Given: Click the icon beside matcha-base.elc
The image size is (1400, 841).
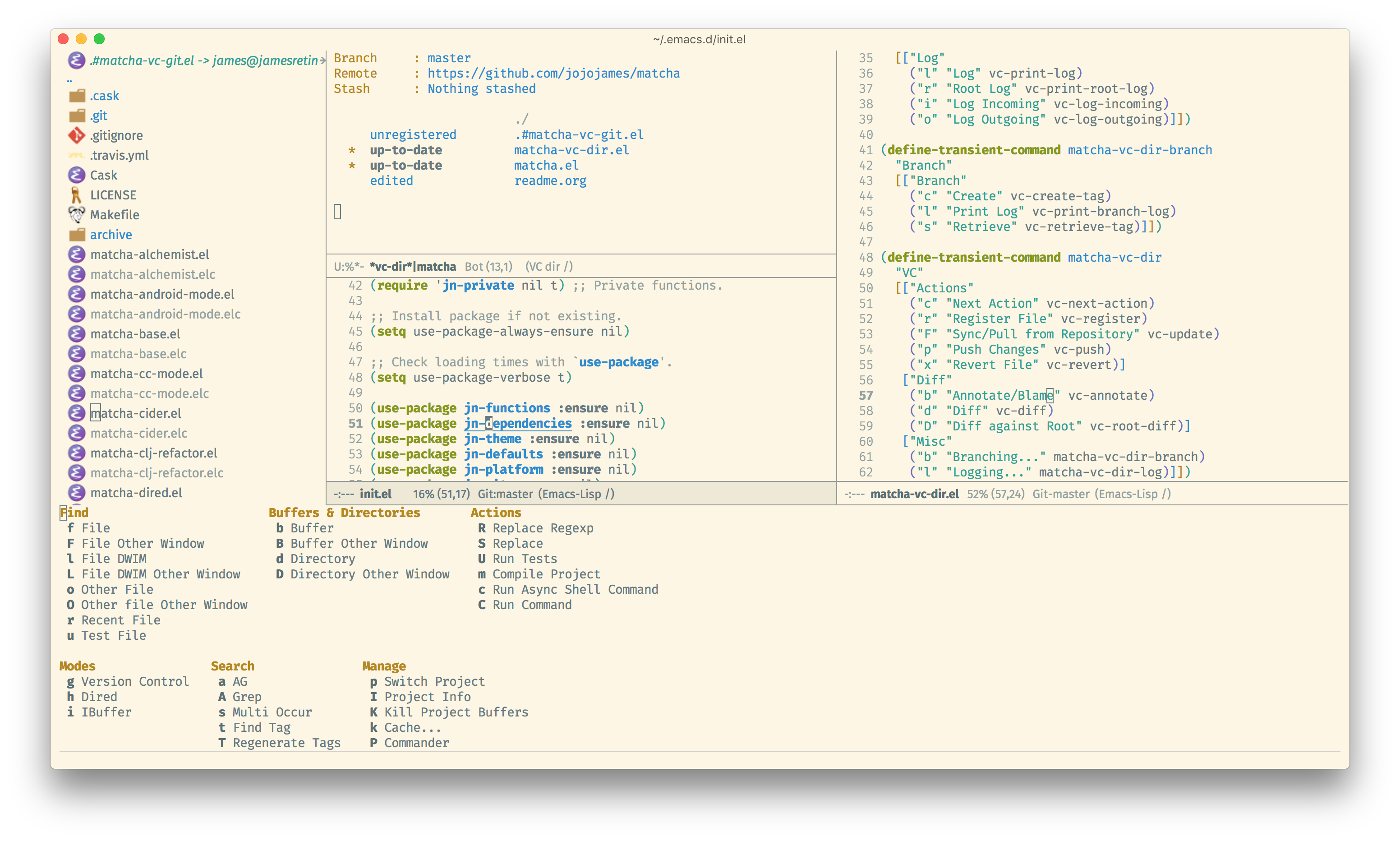Looking at the screenshot, I should pos(77,354).
